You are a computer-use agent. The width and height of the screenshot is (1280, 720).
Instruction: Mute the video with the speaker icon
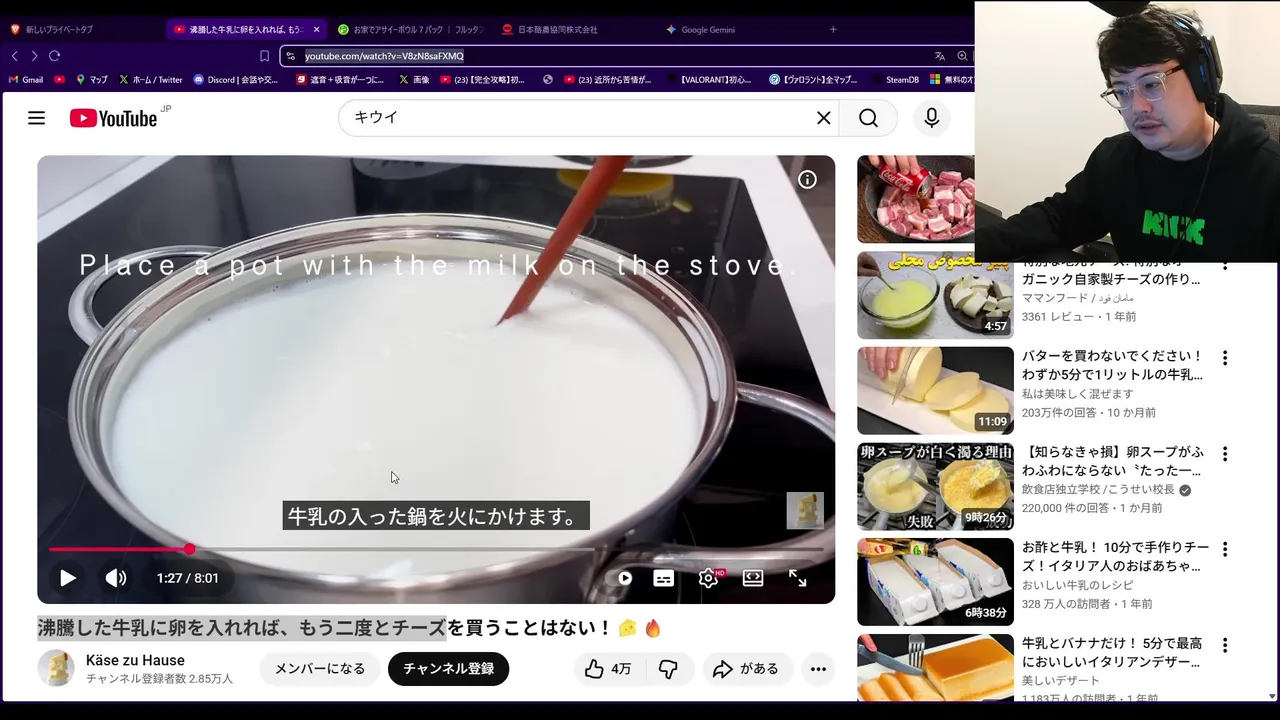click(116, 578)
